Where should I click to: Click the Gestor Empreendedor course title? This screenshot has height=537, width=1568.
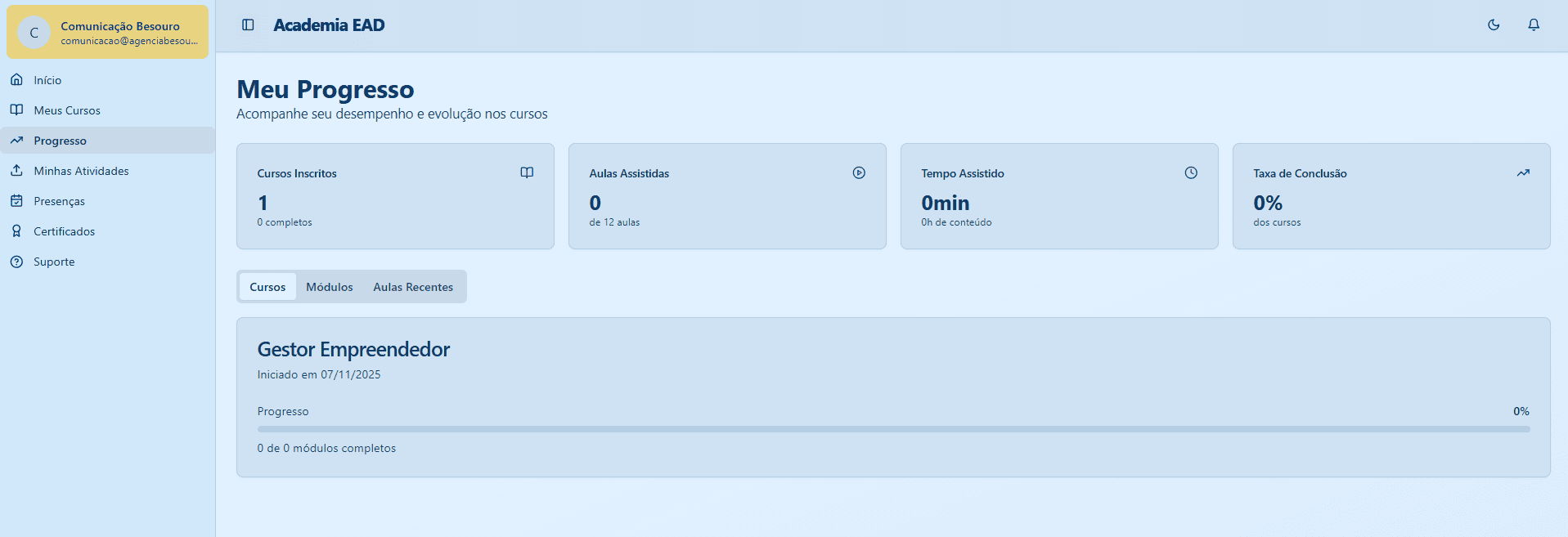(353, 350)
